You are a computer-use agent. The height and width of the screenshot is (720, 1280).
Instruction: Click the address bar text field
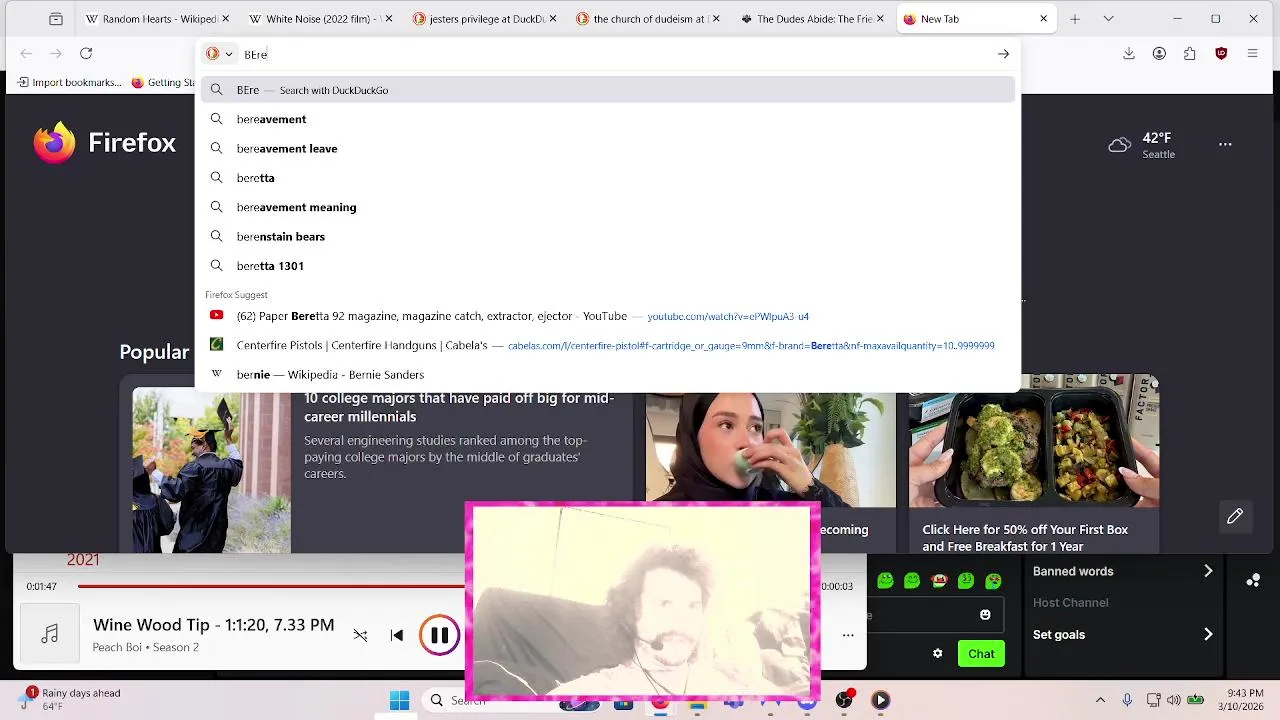615,54
